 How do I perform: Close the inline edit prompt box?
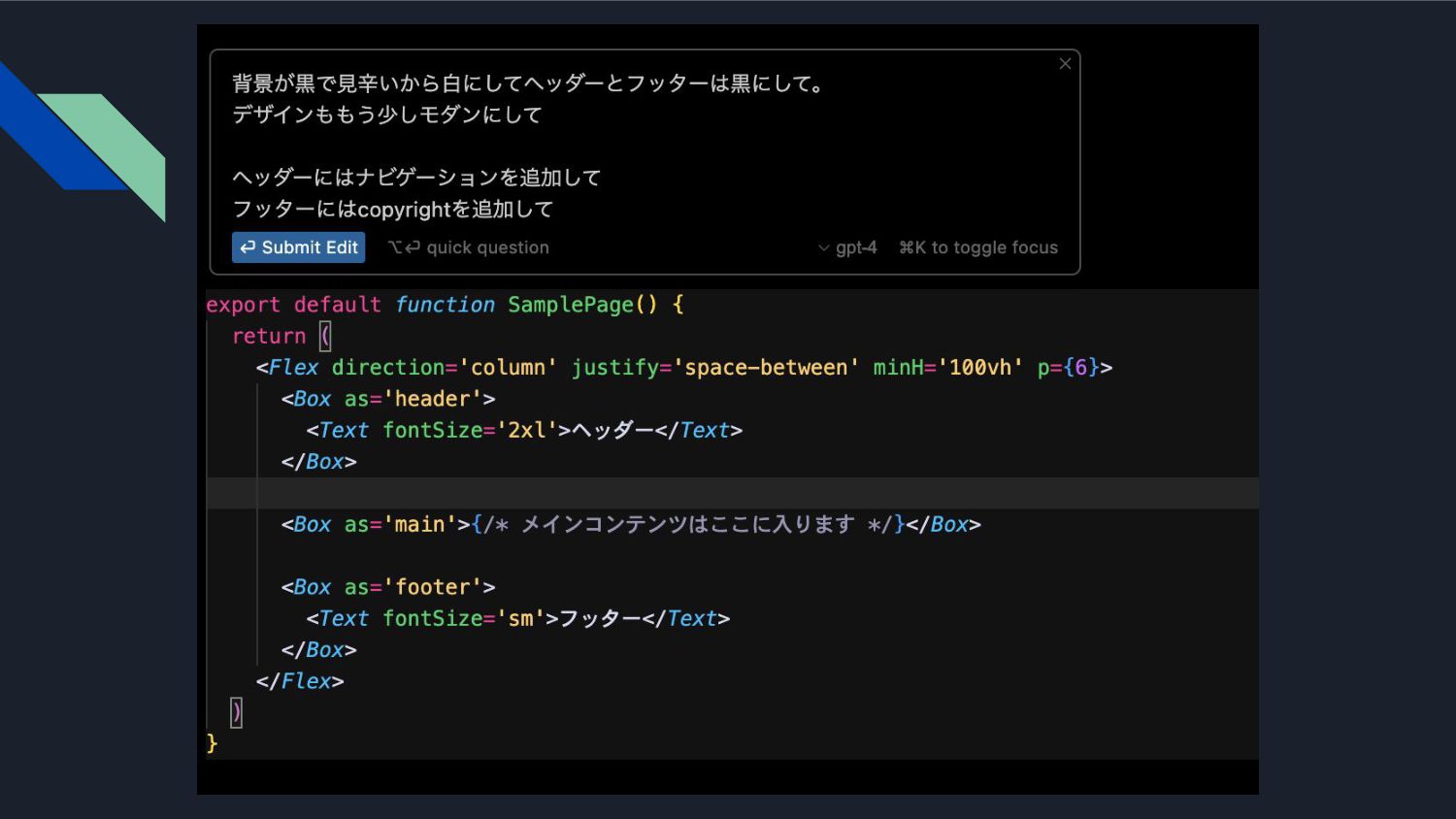(1065, 64)
